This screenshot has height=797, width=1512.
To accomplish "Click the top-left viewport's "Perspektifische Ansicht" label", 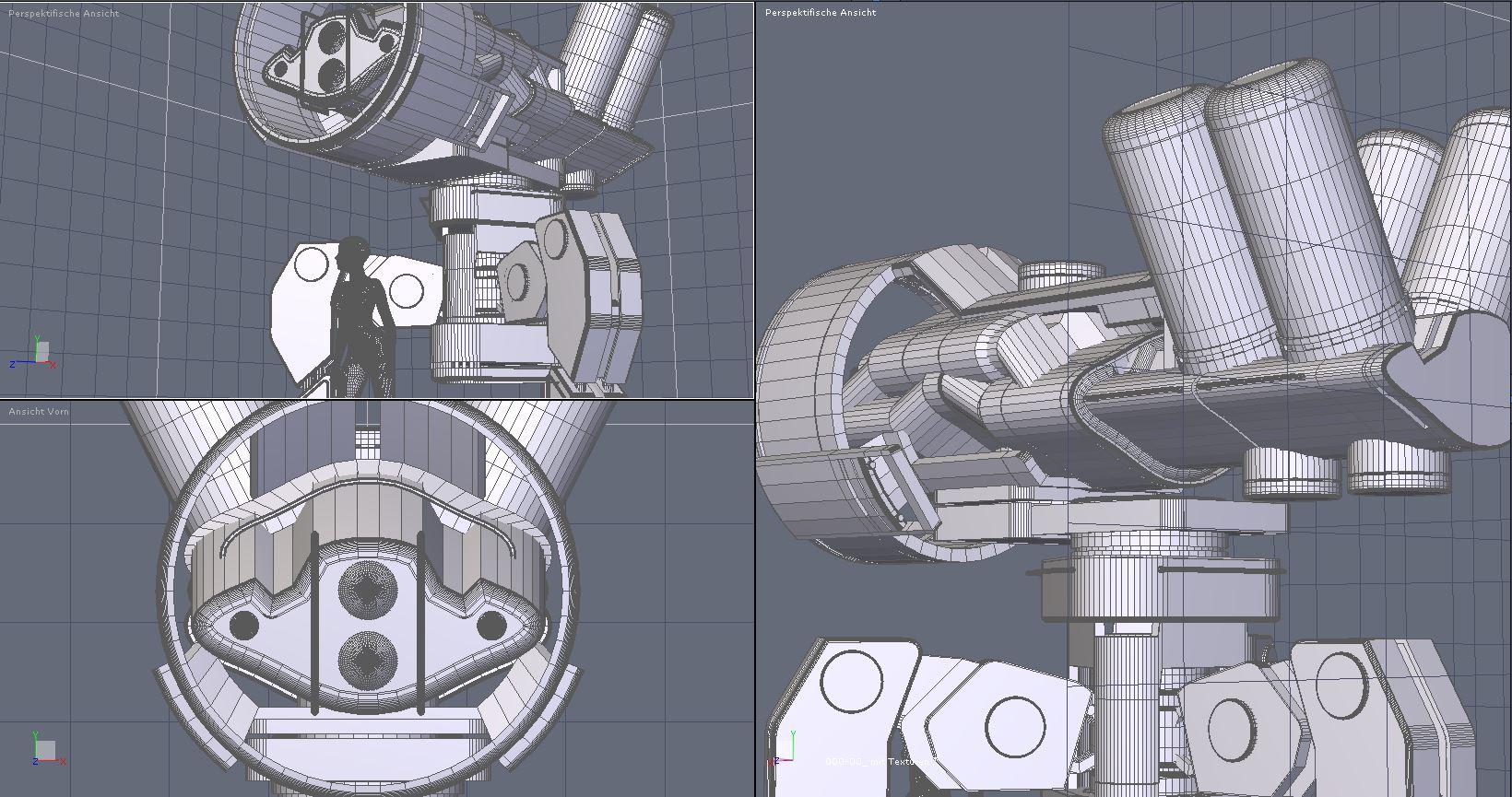I will (x=64, y=14).
